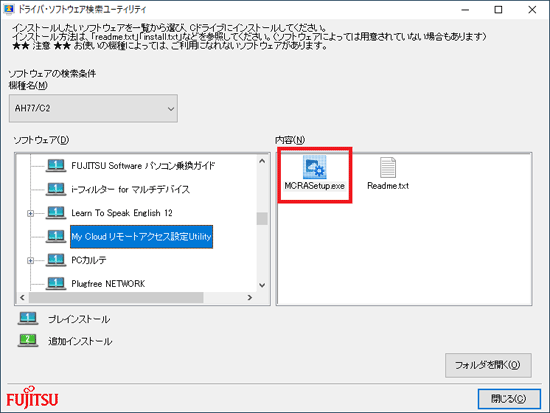Click the 閉じる(C) button
Screen dimensions: 550x413
point(509,399)
